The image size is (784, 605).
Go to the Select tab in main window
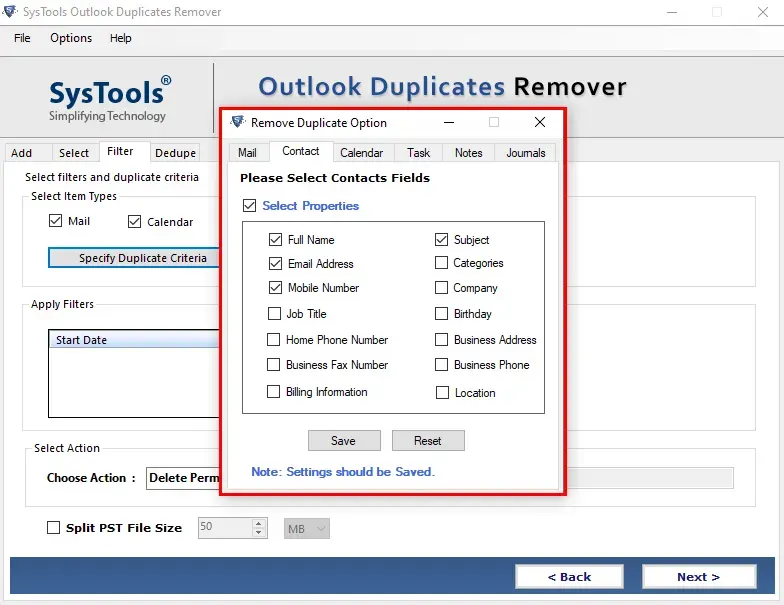74,152
